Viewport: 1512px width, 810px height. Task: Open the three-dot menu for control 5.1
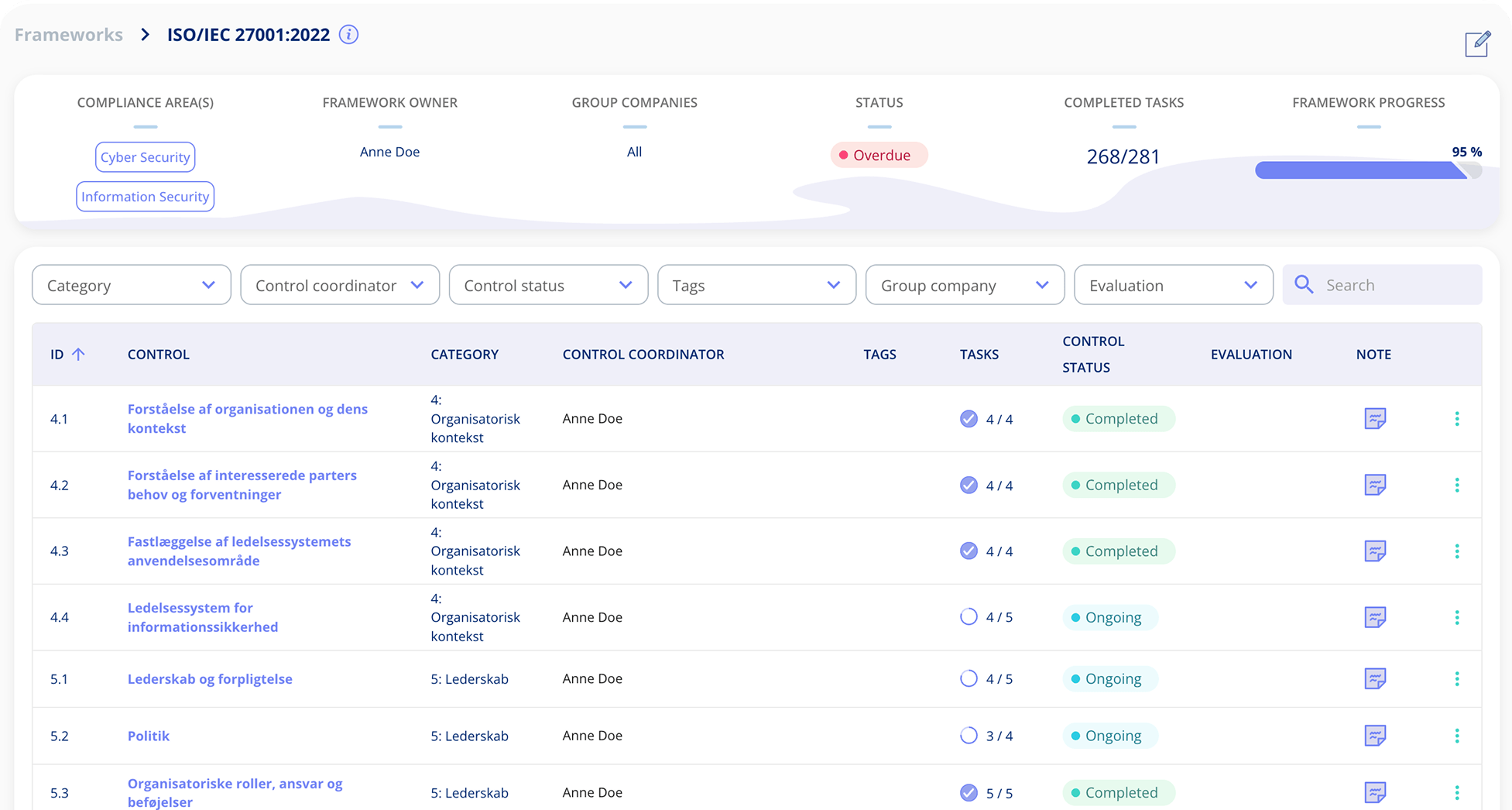pos(1456,679)
